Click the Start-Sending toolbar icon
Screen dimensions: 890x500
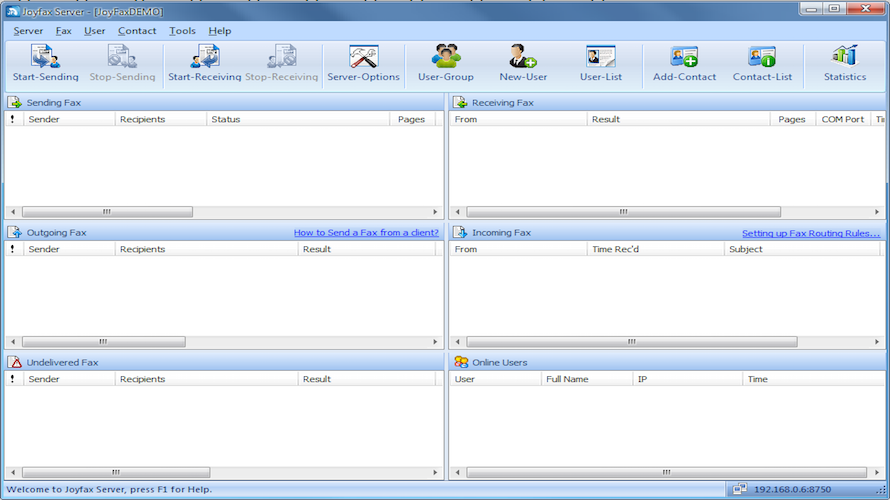pos(45,57)
